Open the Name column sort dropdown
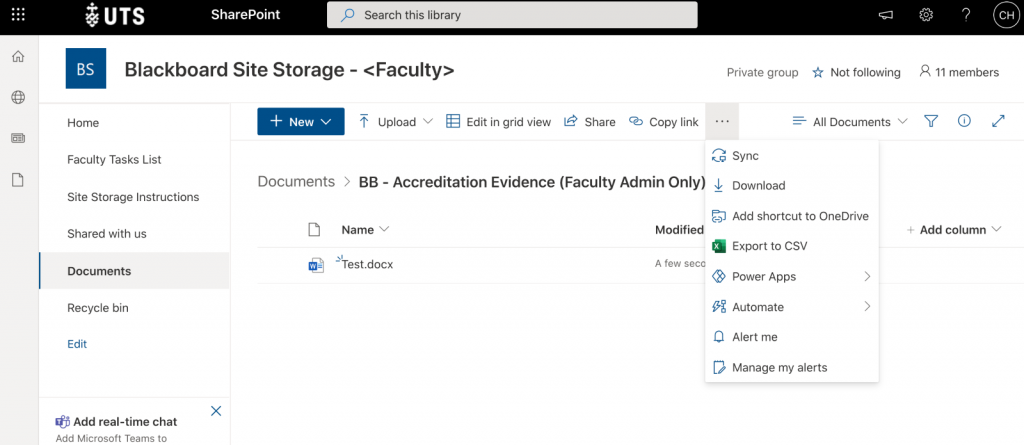 click(365, 229)
